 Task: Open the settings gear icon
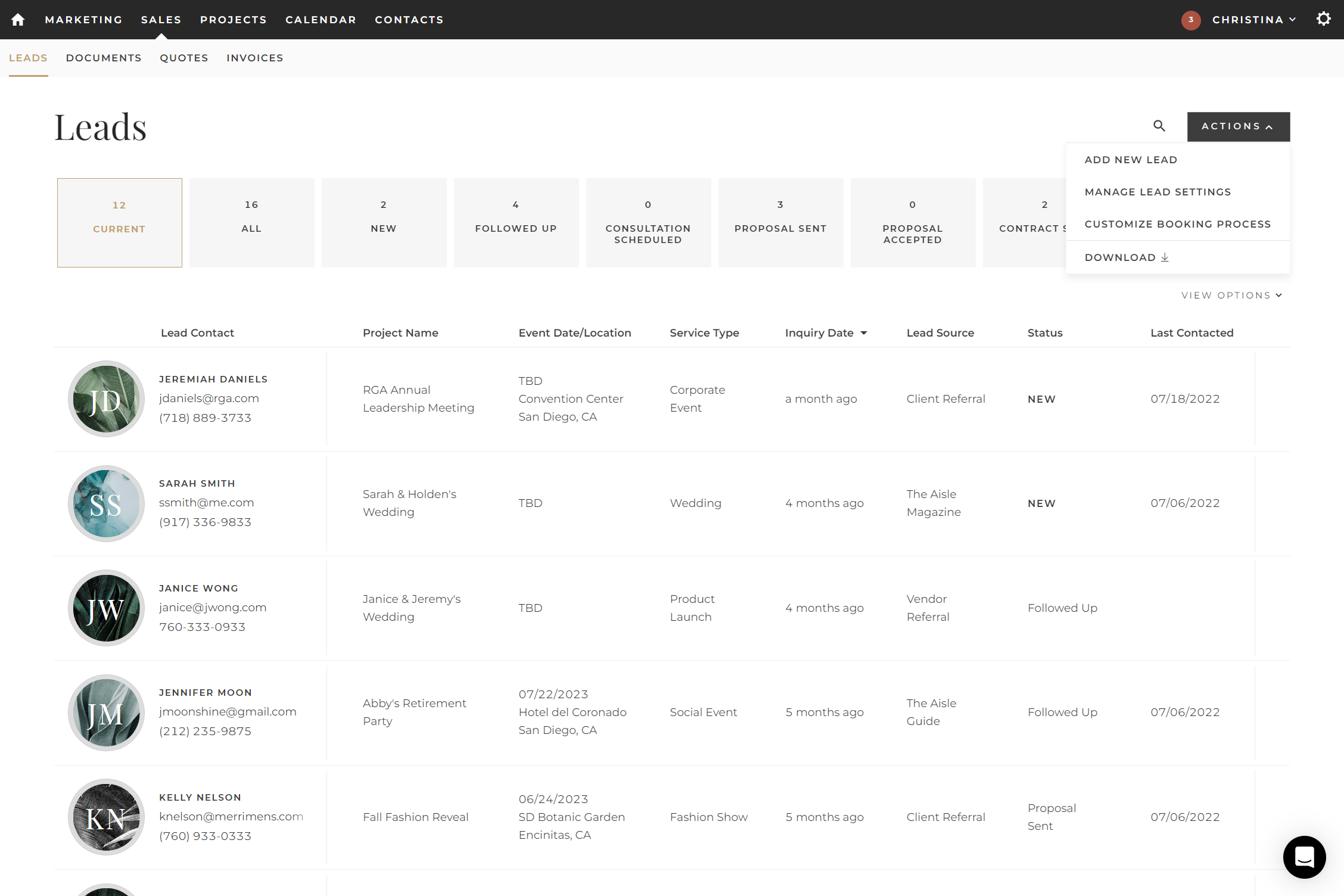pos(1323,18)
